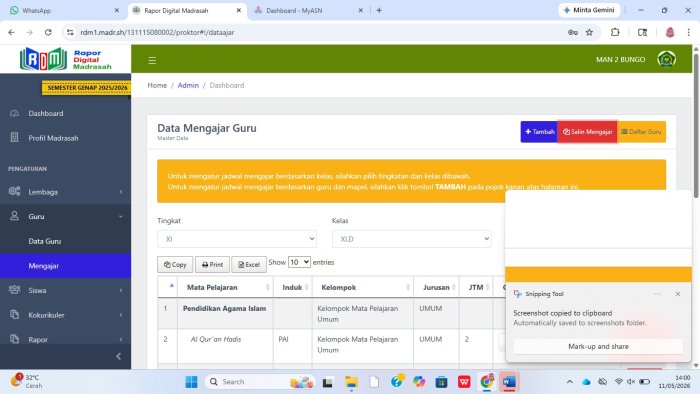Viewport: 700px width, 394px height.
Task: Expand the Rapor sidebar menu
Action: coord(66,339)
